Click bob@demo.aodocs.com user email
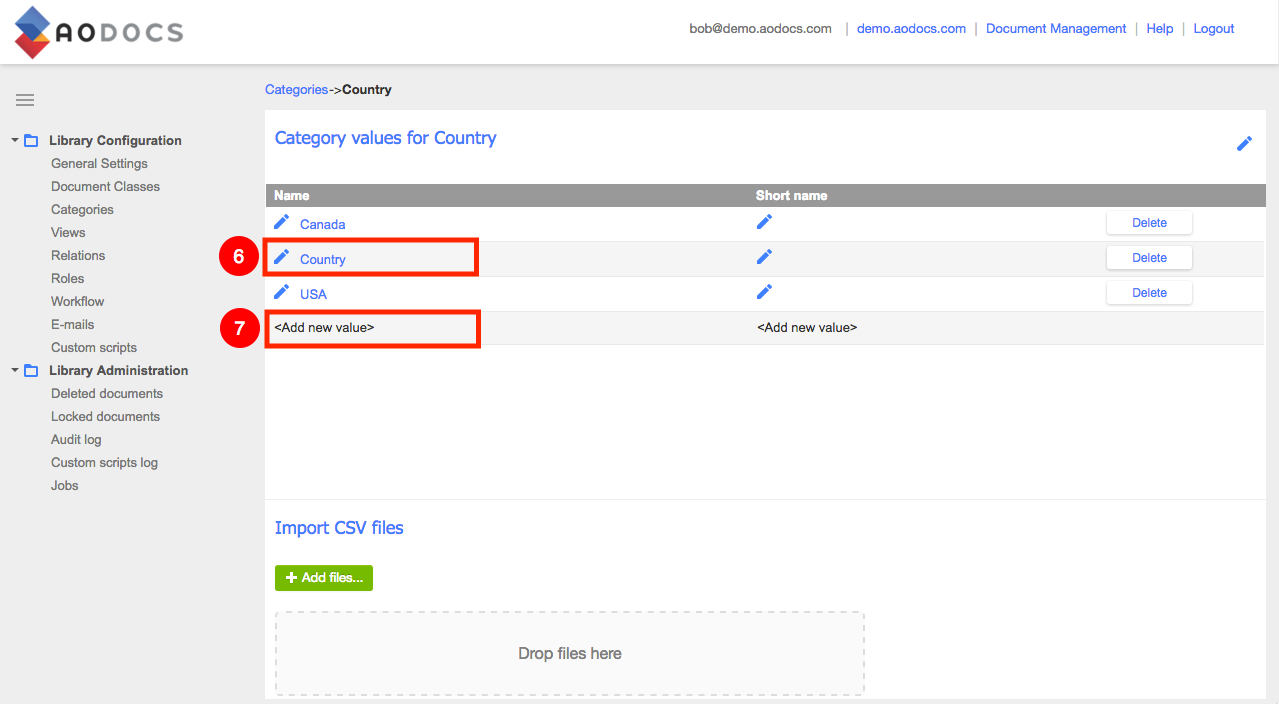This screenshot has height=704, width=1279. coord(760,29)
